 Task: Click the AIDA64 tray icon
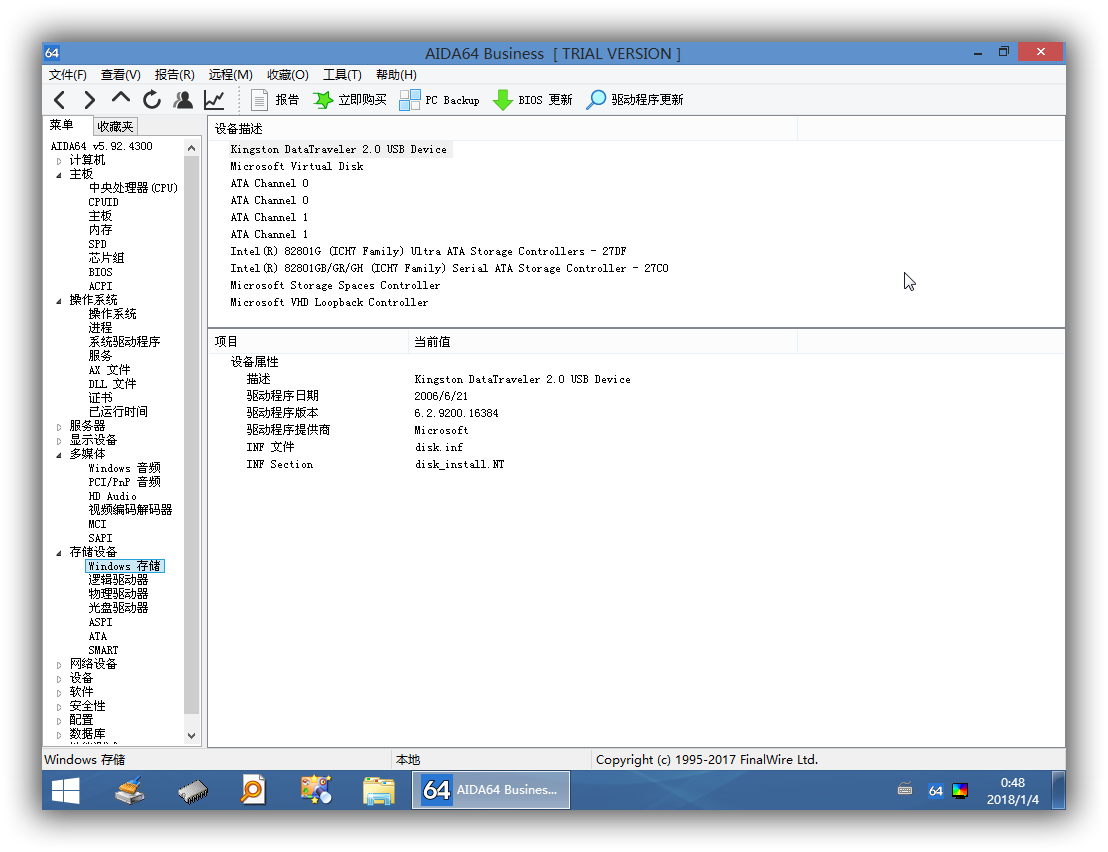pos(936,791)
